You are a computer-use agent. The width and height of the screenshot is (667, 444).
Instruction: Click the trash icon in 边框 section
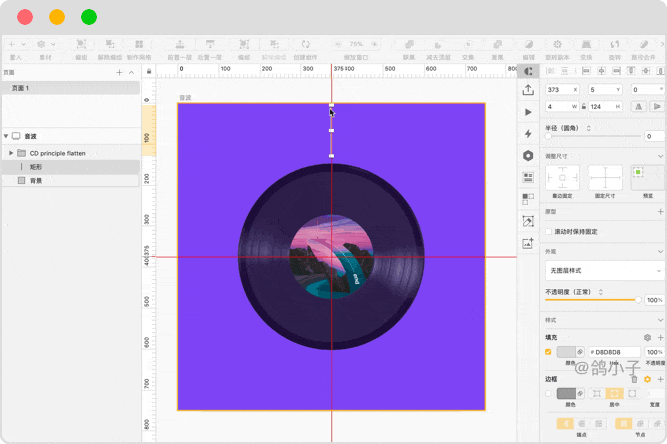click(x=634, y=379)
